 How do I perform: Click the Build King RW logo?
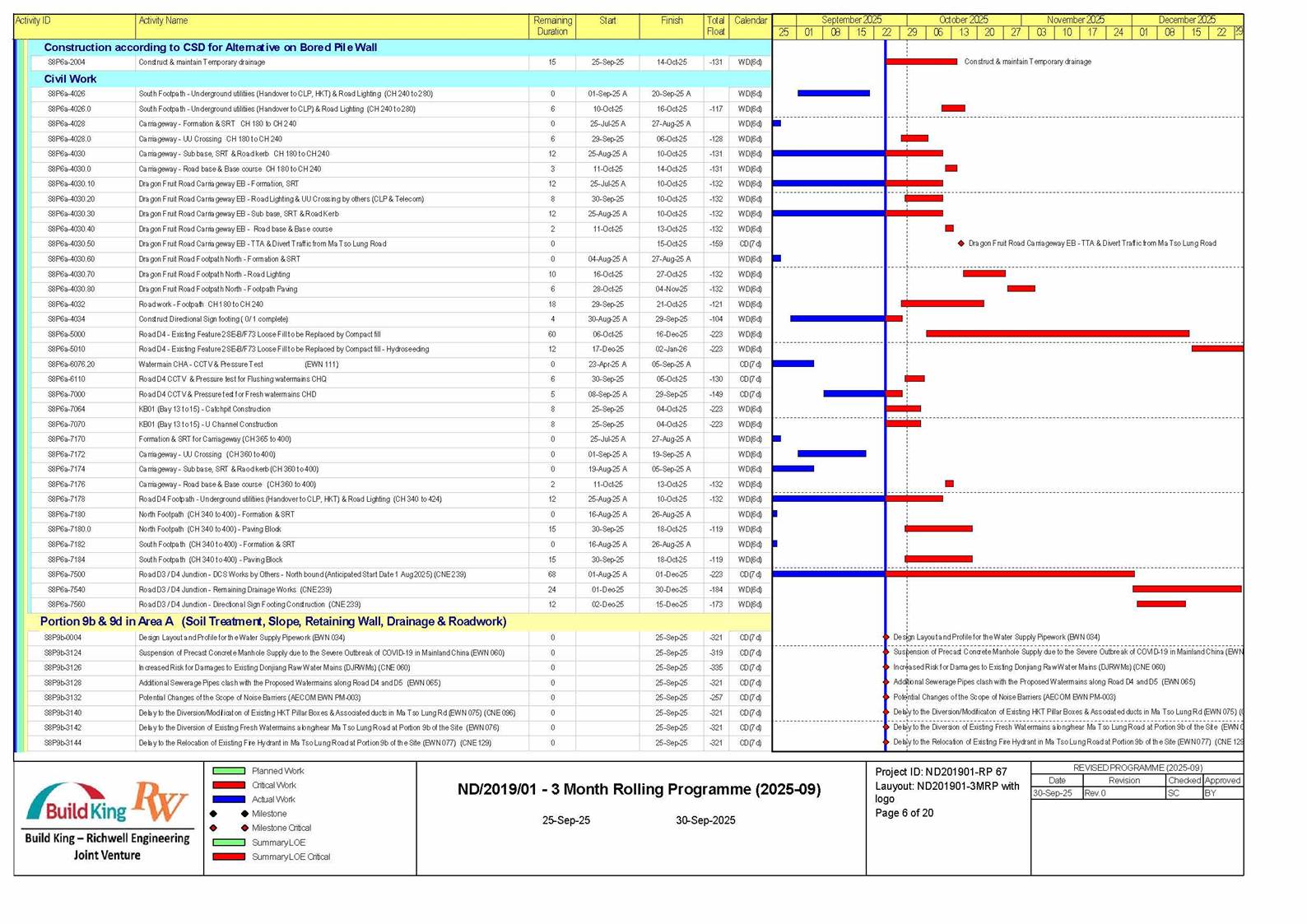108,803
